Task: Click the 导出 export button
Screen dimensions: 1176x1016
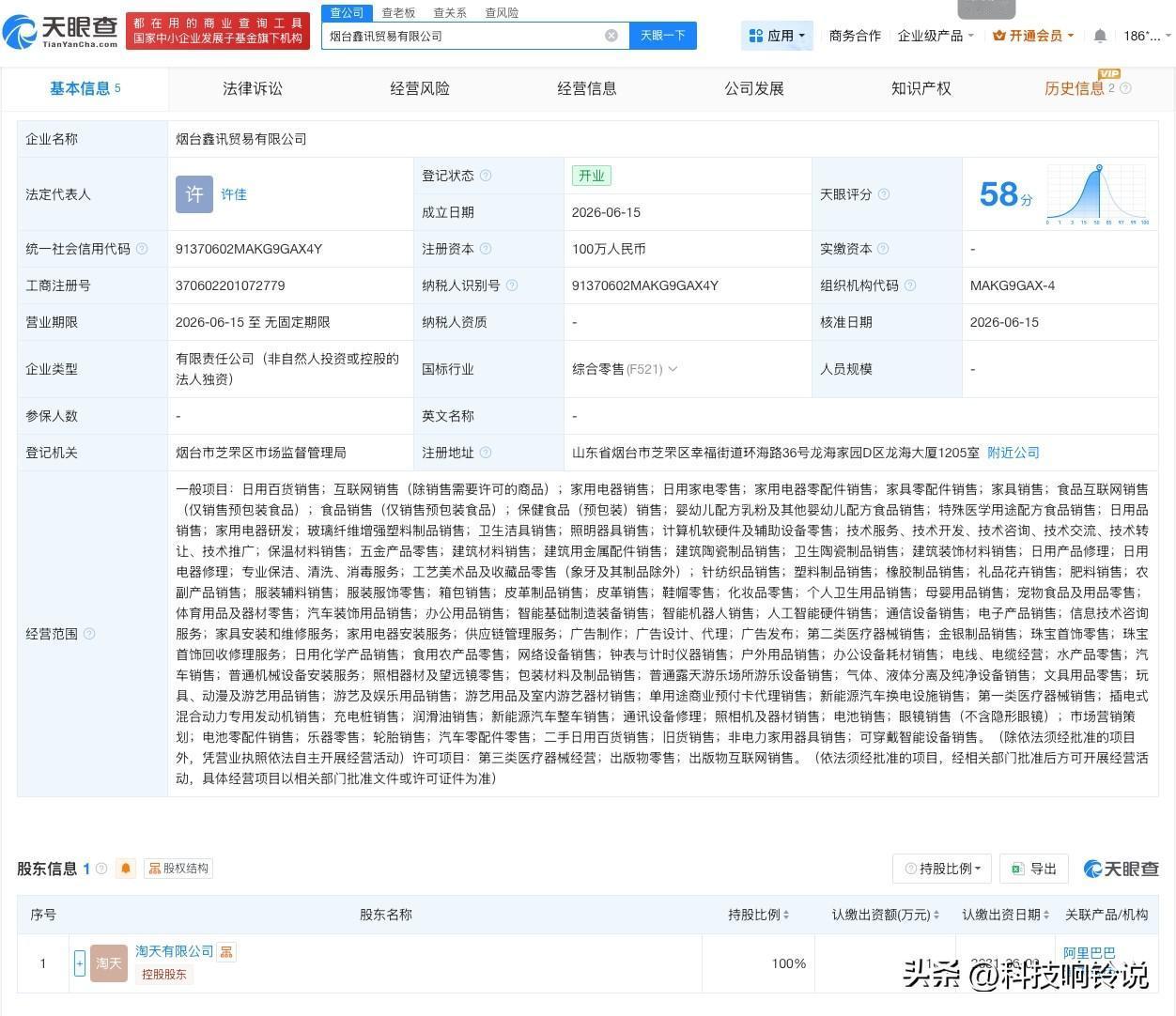Action: (x=1034, y=869)
